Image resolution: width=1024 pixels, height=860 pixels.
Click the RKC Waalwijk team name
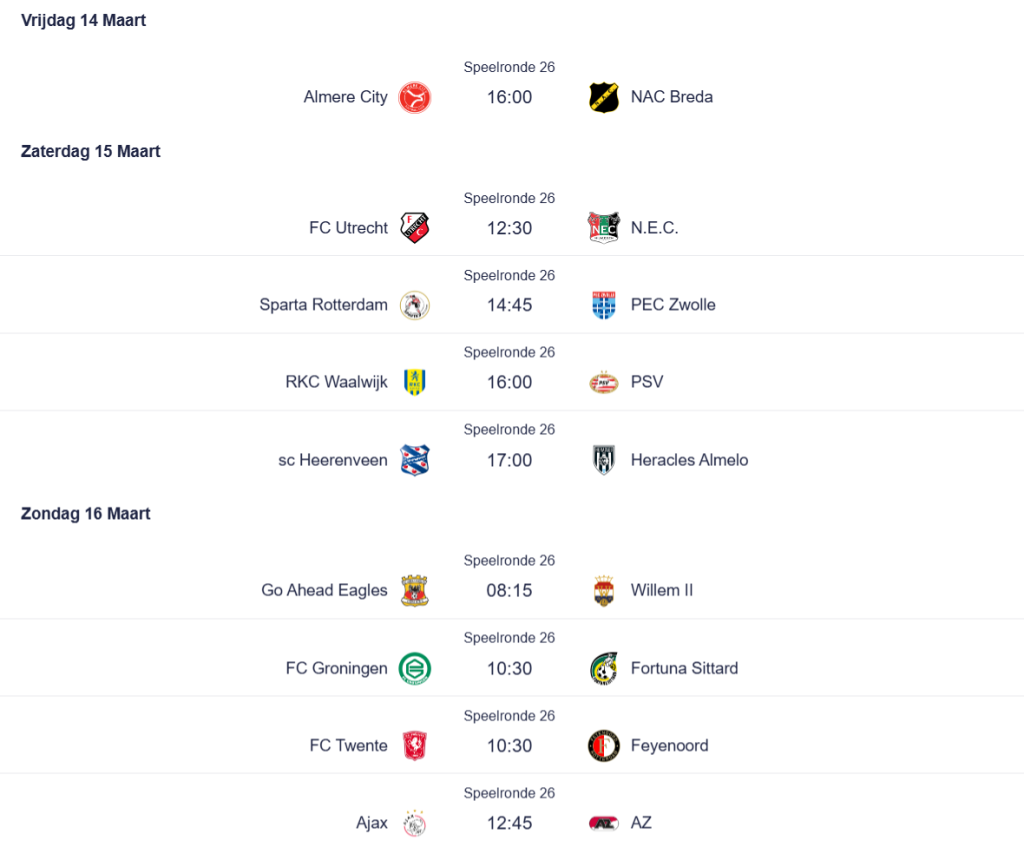pyautogui.click(x=336, y=382)
